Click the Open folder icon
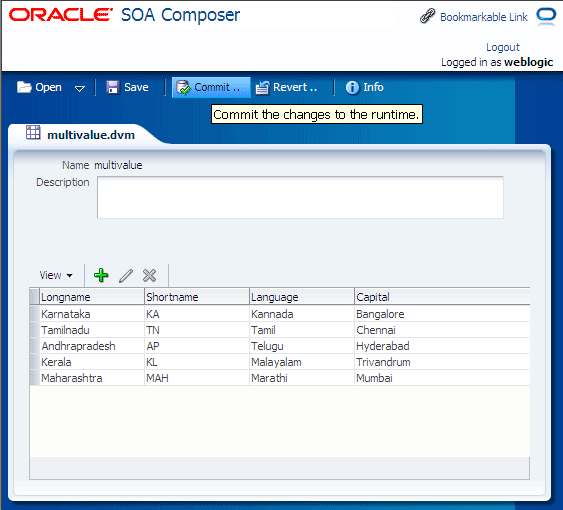 coord(24,87)
